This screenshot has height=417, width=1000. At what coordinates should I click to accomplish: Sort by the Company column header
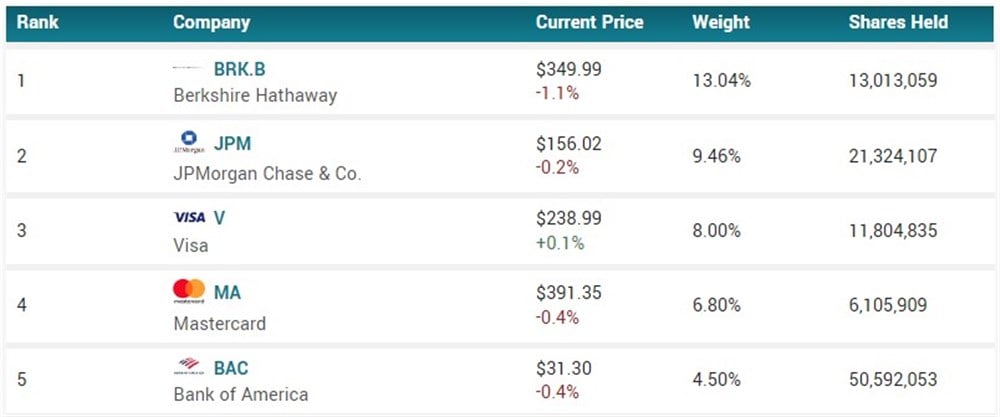coord(211,22)
